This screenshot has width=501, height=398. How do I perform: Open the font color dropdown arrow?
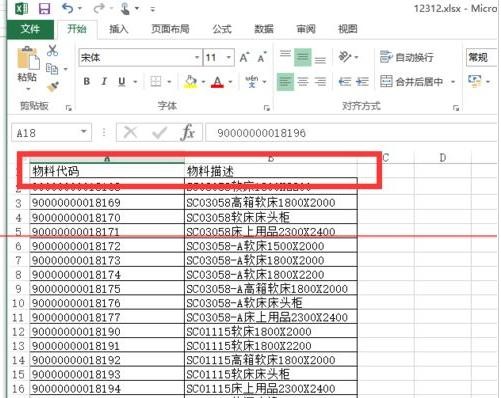click(x=230, y=82)
